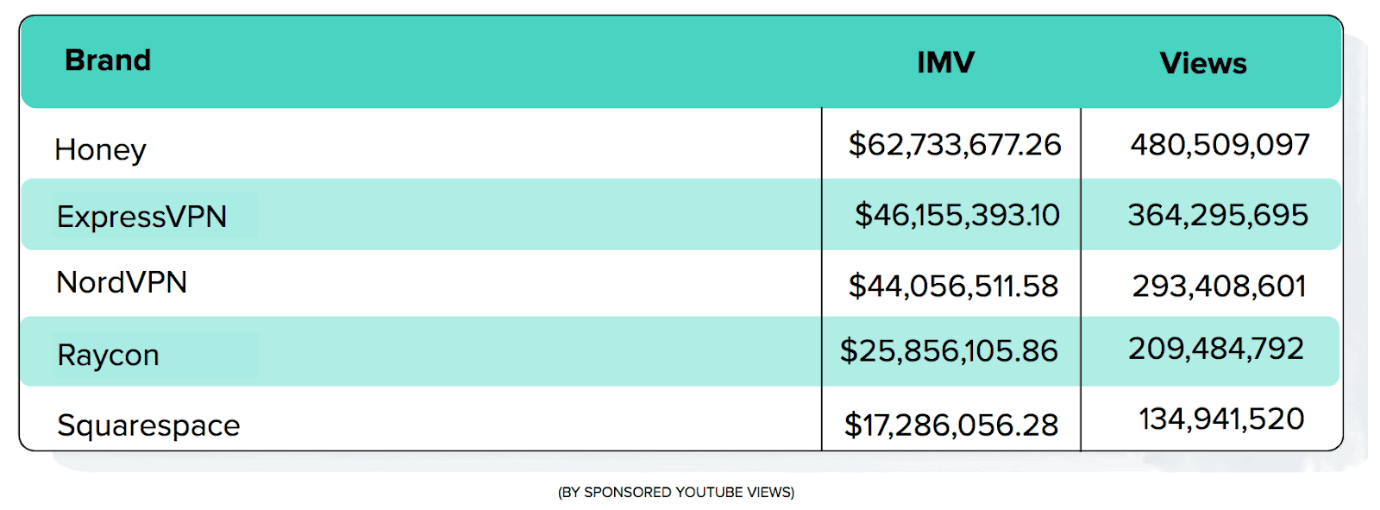The height and width of the screenshot is (510, 1380).
Task: Click the Brand column header
Action: tap(108, 61)
